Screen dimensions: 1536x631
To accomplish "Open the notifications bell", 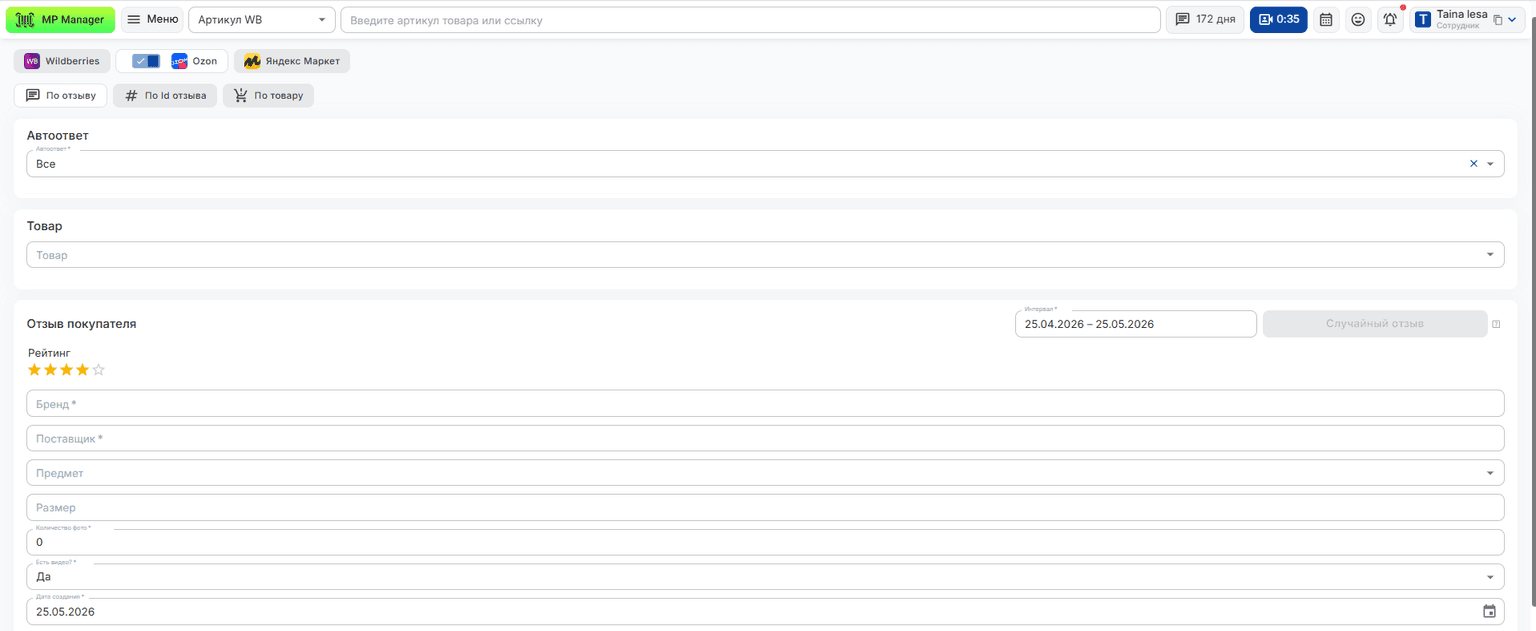I will pos(1390,19).
